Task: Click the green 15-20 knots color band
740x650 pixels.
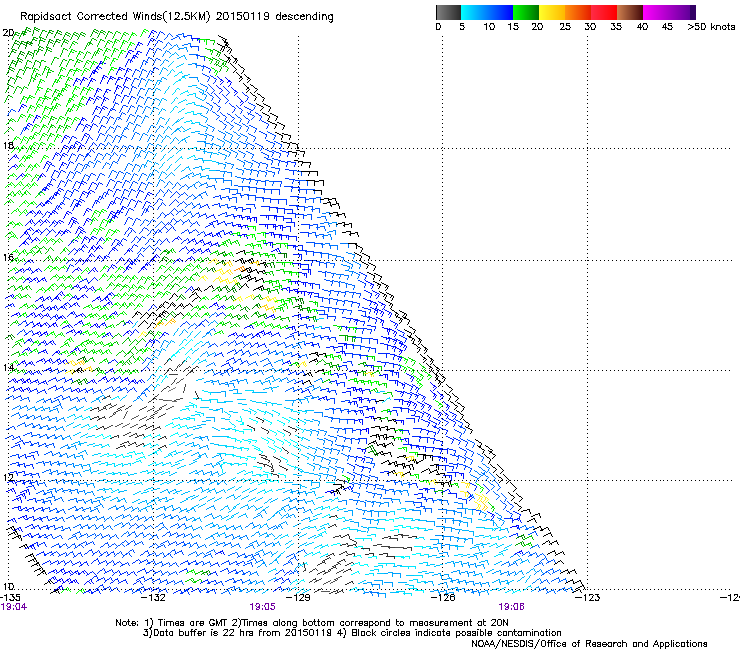Action: pyautogui.click(x=526, y=12)
